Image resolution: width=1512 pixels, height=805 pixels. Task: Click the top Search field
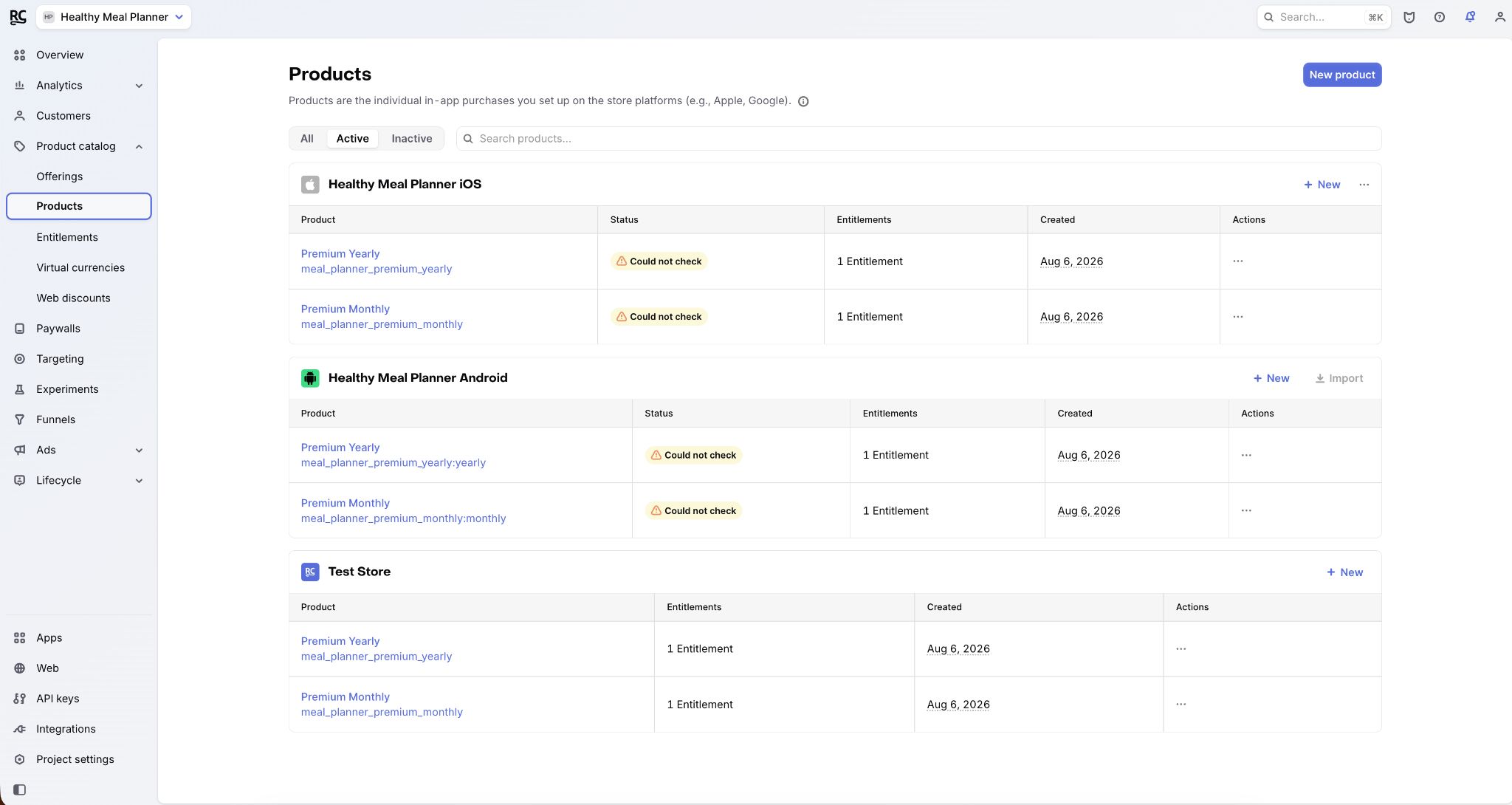coord(1324,17)
